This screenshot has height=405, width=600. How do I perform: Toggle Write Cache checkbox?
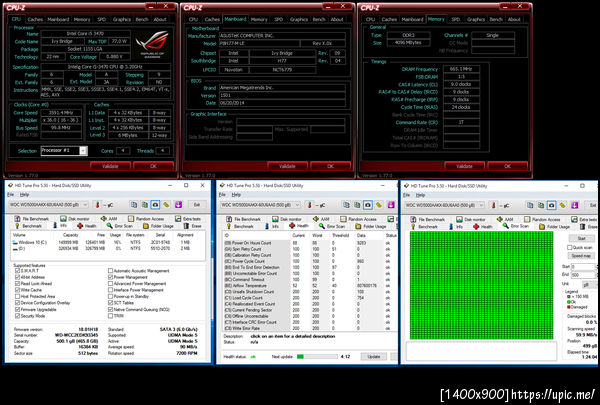click(17, 290)
